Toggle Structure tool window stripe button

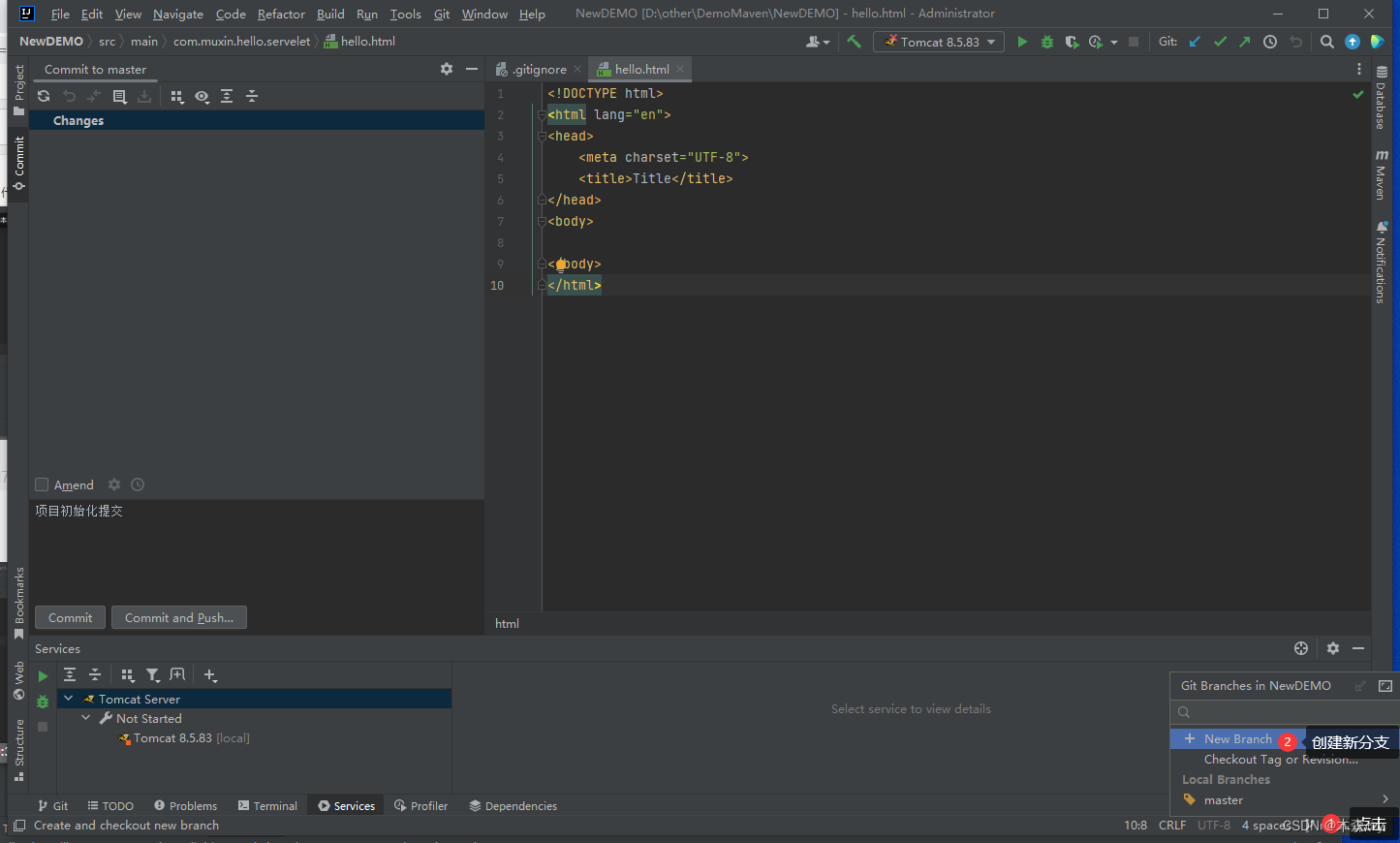point(18,750)
